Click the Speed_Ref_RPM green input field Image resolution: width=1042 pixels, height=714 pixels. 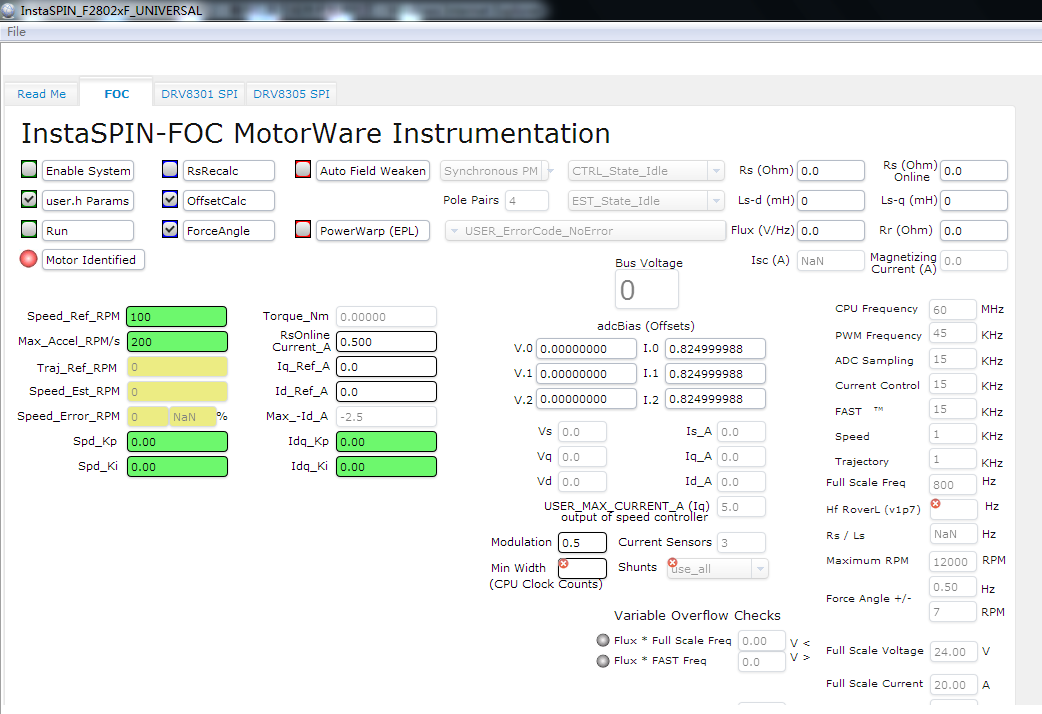[x=177, y=316]
